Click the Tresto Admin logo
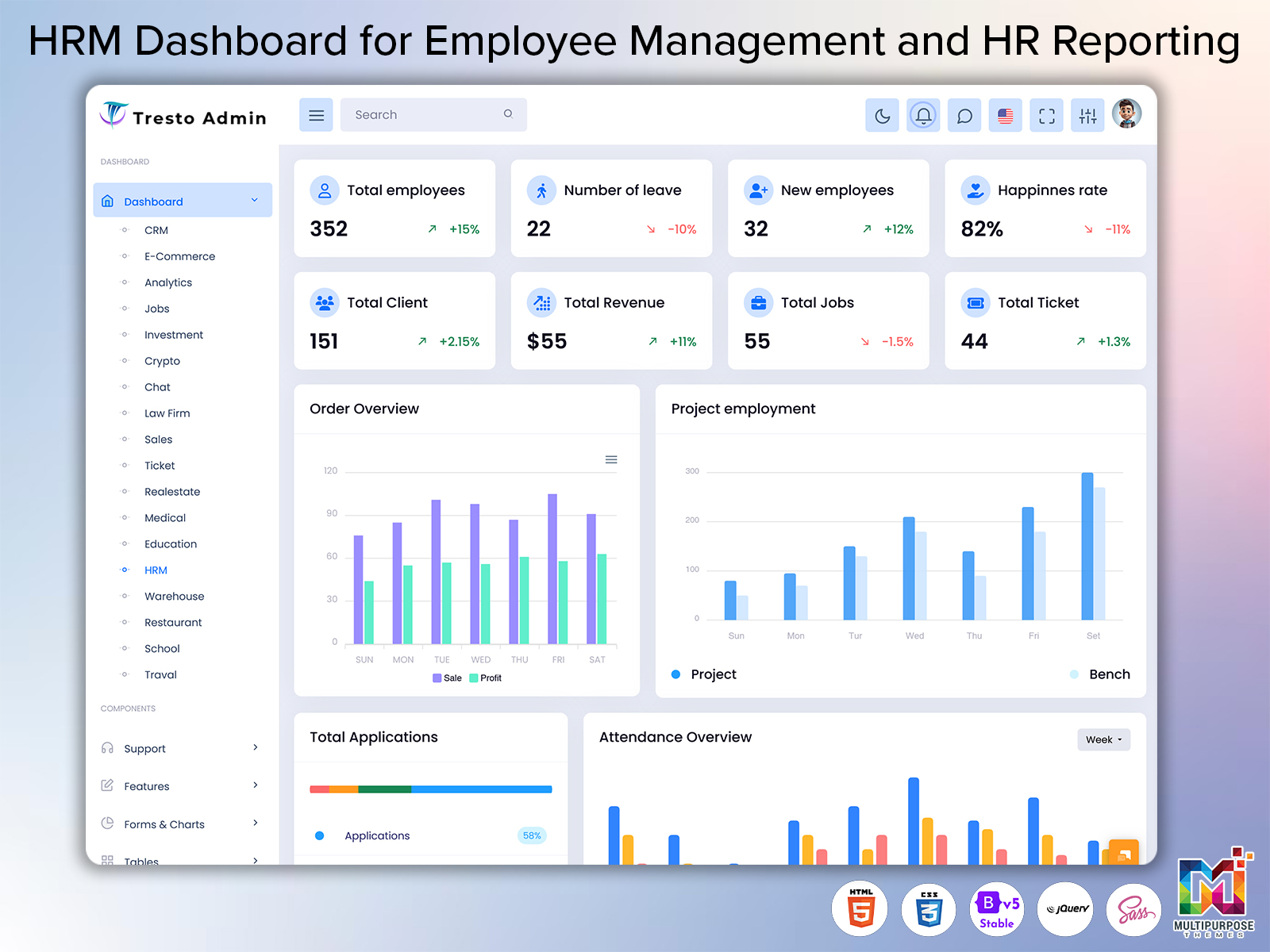This screenshot has height=952, width=1270. [183, 117]
